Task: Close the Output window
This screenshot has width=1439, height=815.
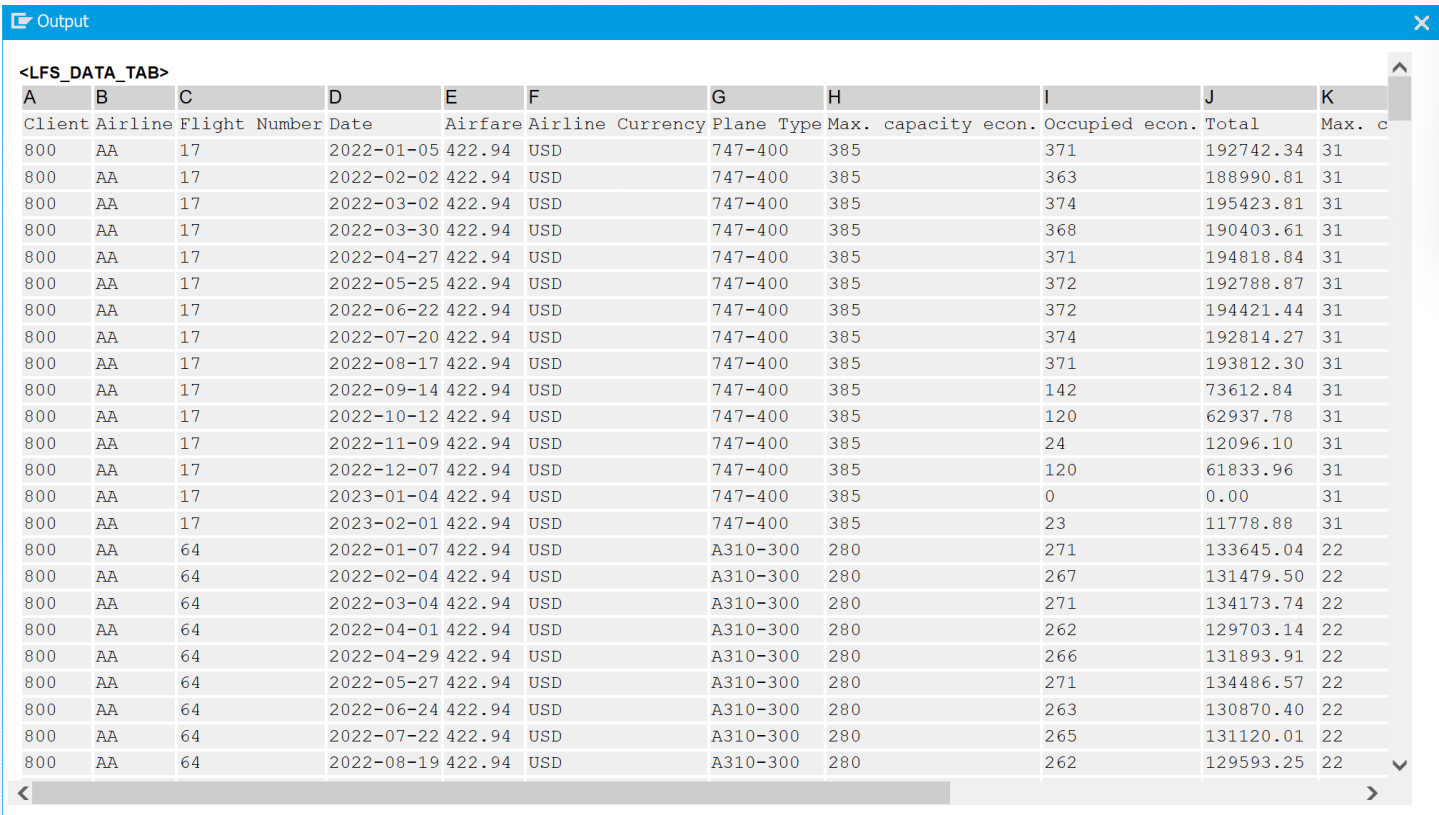Action: coord(1421,22)
